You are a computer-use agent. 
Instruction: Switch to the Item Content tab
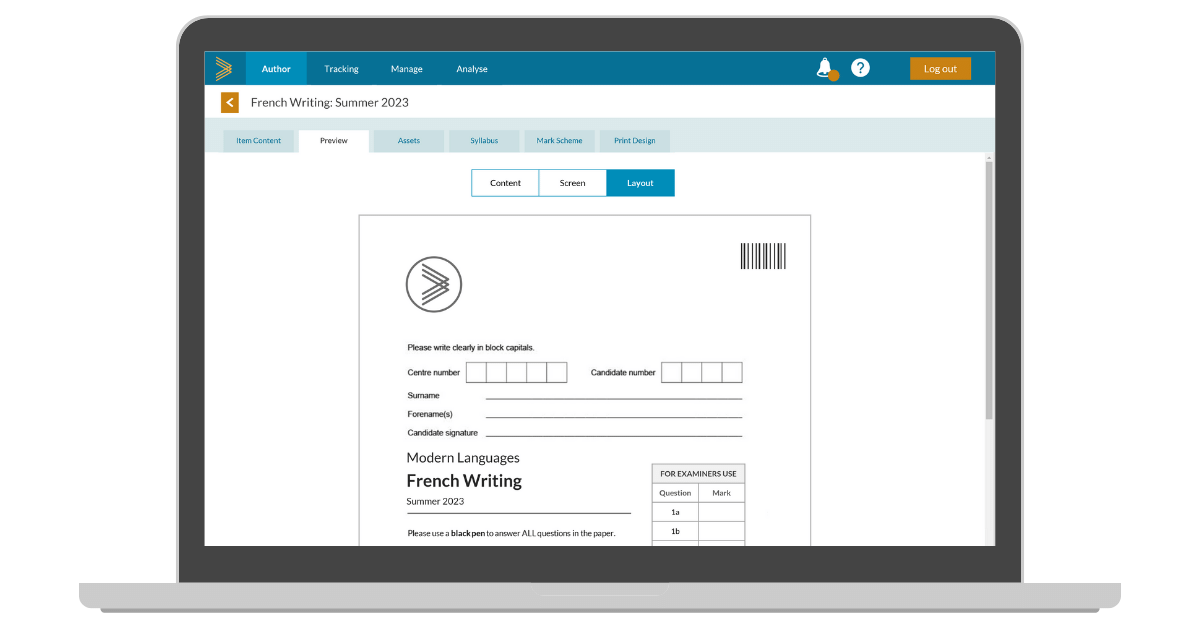(258, 141)
